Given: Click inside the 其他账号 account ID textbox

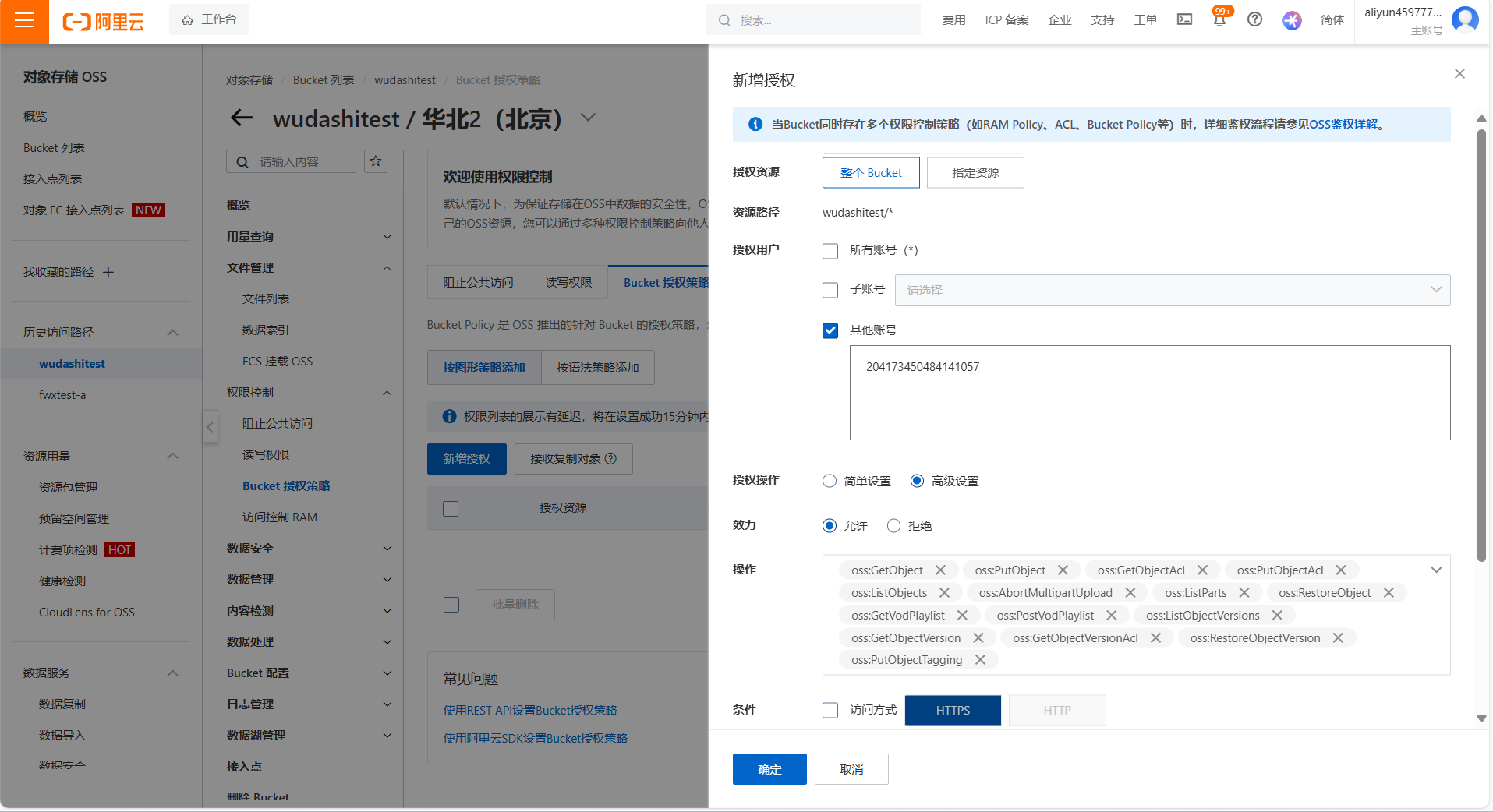Looking at the screenshot, I should [x=1150, y=393].
